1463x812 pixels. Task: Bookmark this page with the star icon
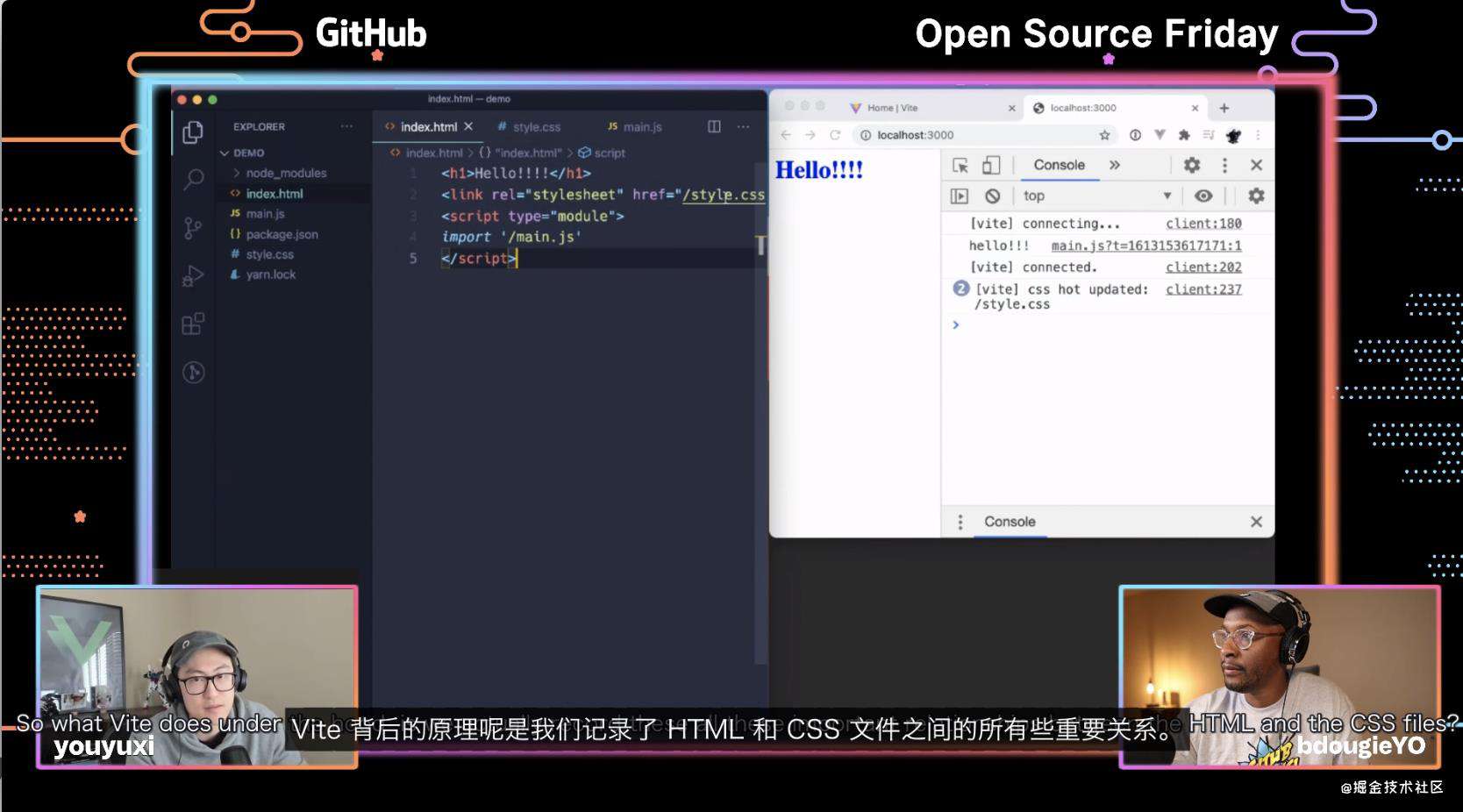tap(1104, 135)
